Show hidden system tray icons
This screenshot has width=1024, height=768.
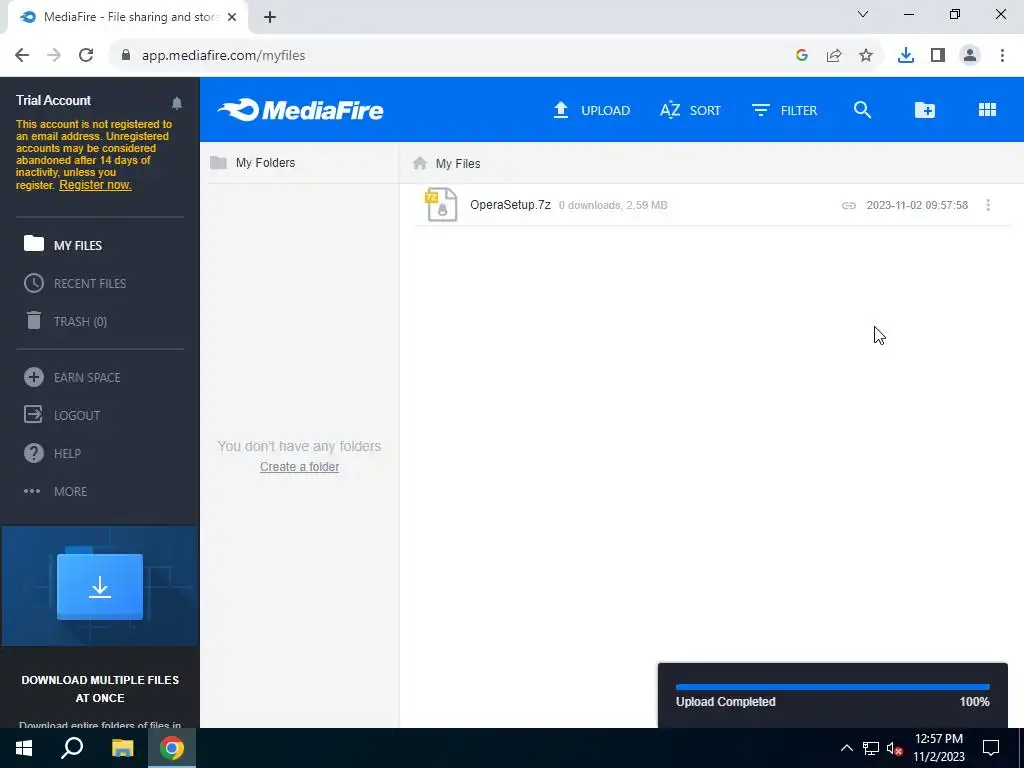coord(846,748)
